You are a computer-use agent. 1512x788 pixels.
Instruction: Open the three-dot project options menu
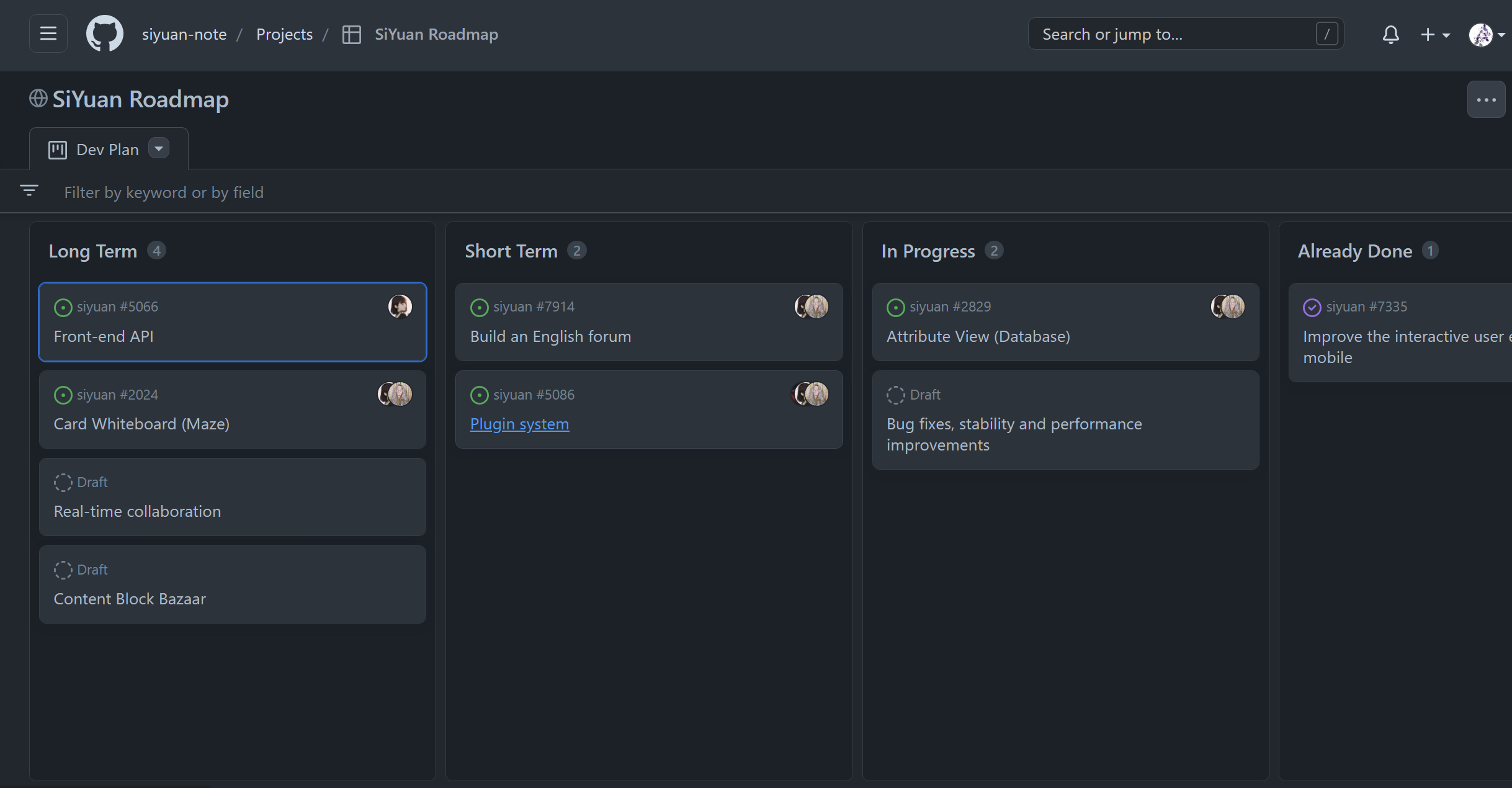(x=1486, y=99)
